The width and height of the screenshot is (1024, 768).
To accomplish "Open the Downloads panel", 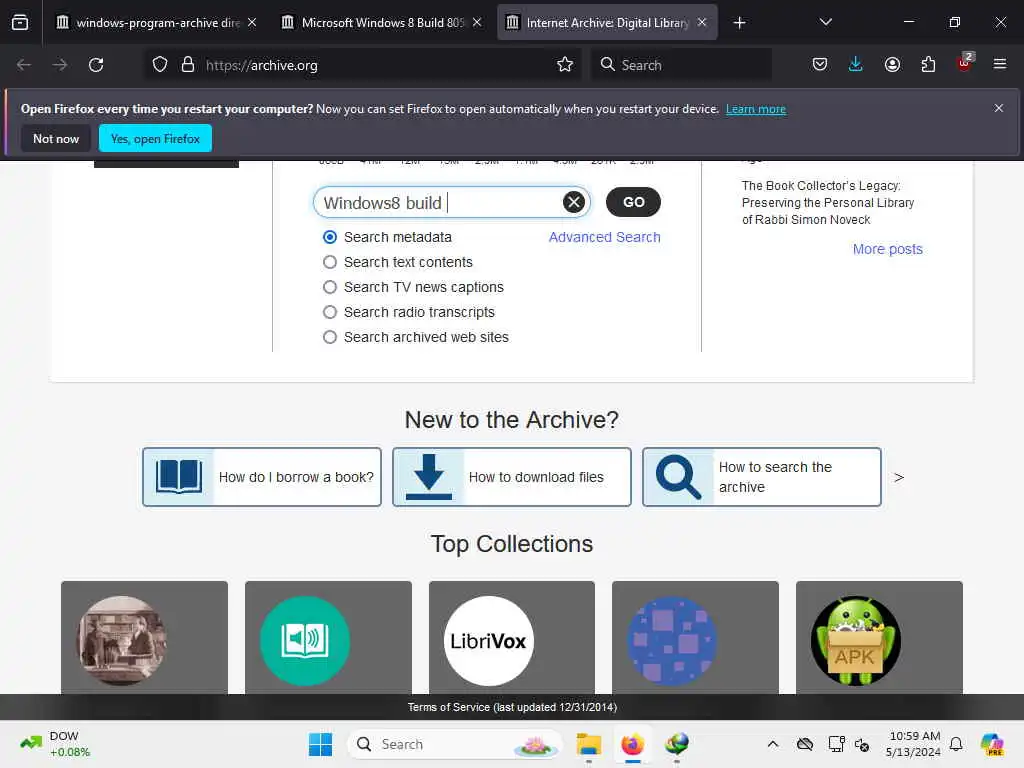I will coord(856,65).
